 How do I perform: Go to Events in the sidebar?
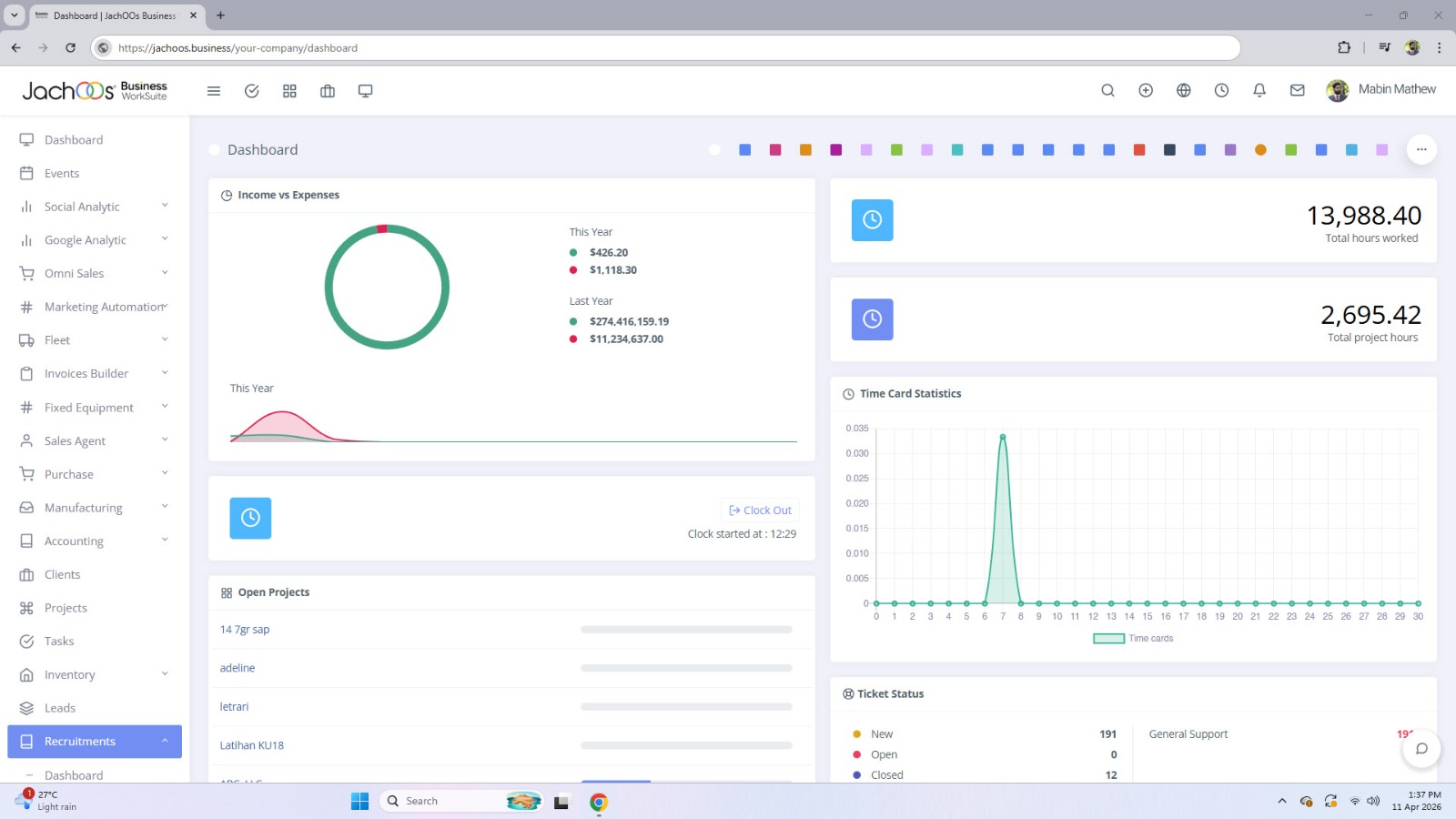[62, 174]
